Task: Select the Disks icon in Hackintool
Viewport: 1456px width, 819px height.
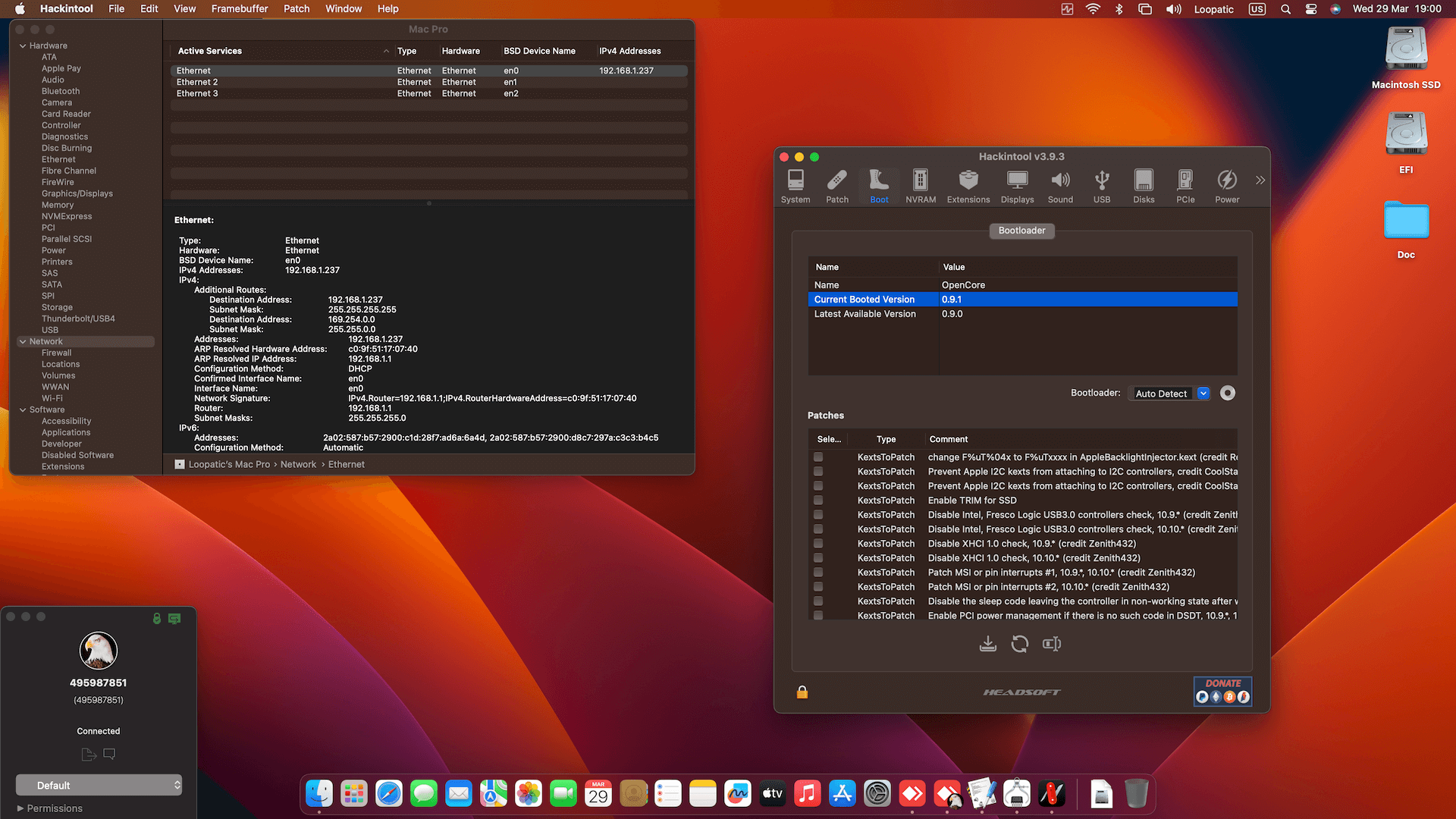Action: (1143, 184)
